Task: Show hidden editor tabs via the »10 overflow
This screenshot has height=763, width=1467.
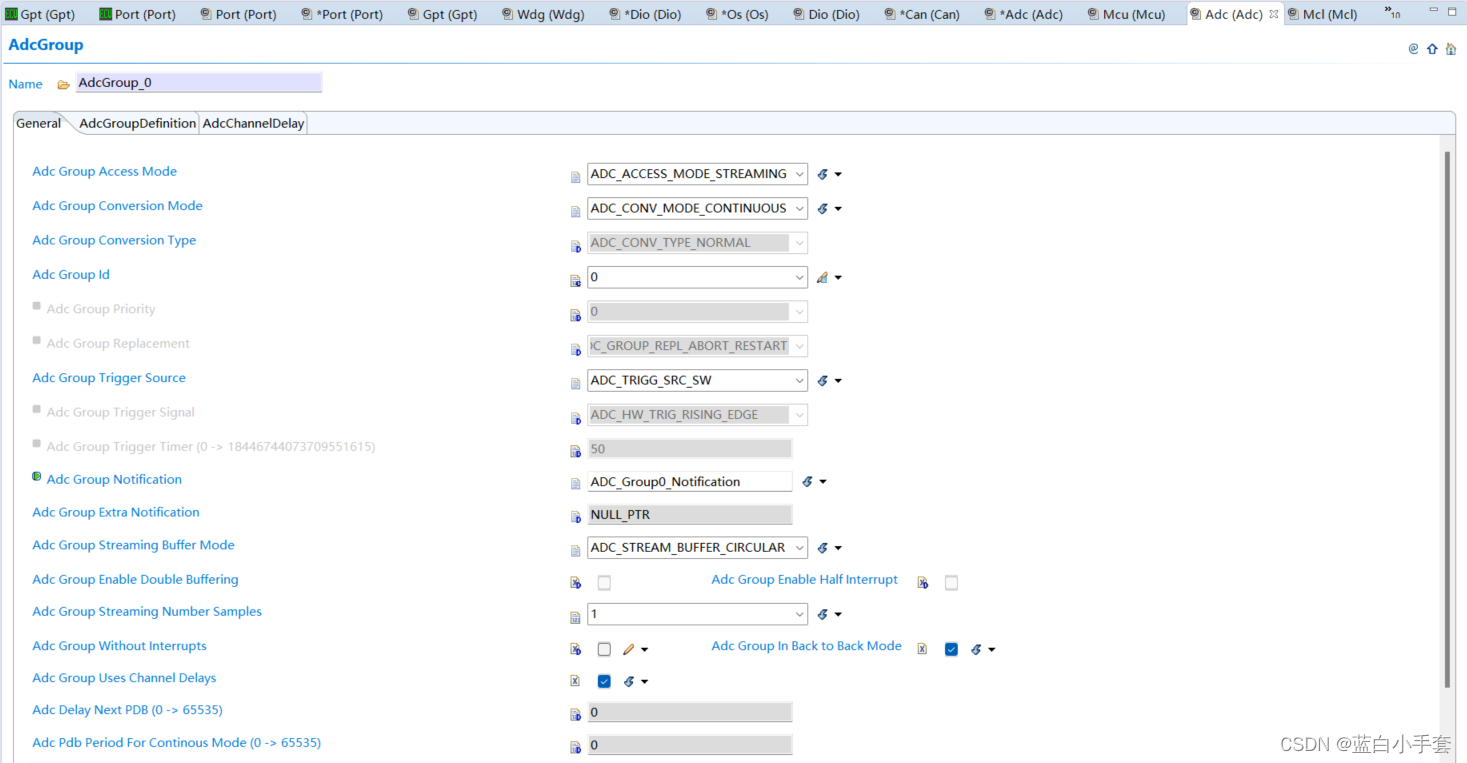Action: [x=1392, y=13]
